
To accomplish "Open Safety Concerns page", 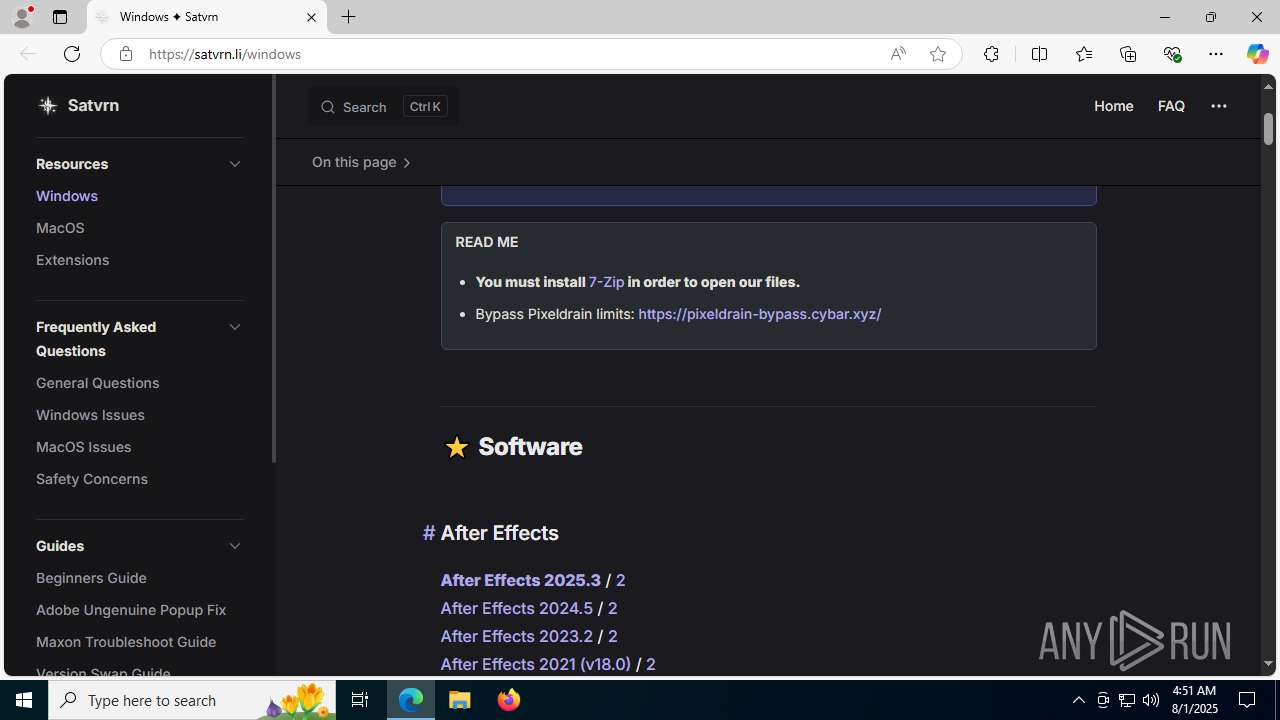I will tap(92, 479).
